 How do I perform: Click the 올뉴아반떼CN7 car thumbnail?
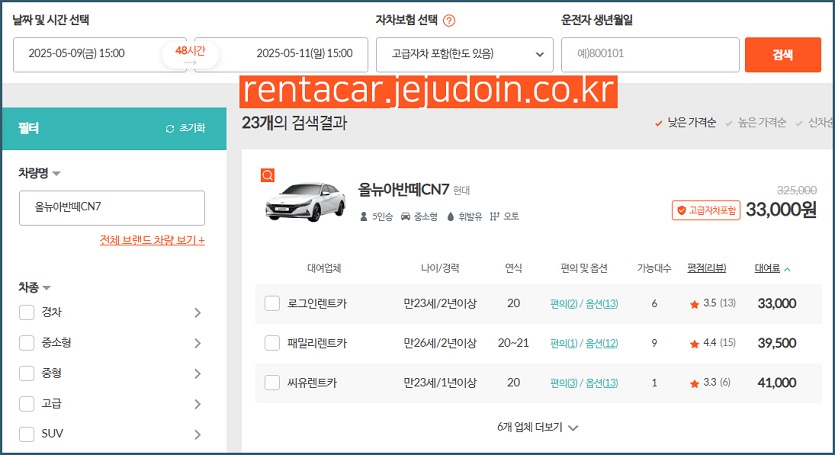point(306,202)
